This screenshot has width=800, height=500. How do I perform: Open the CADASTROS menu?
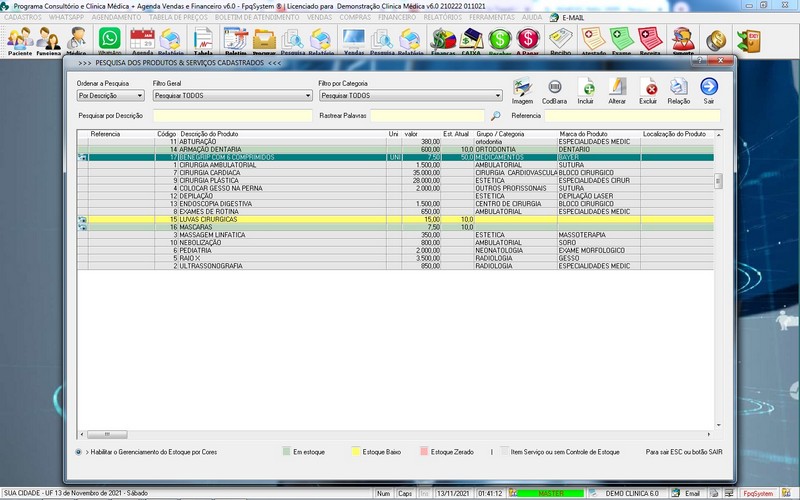point(22,17)
